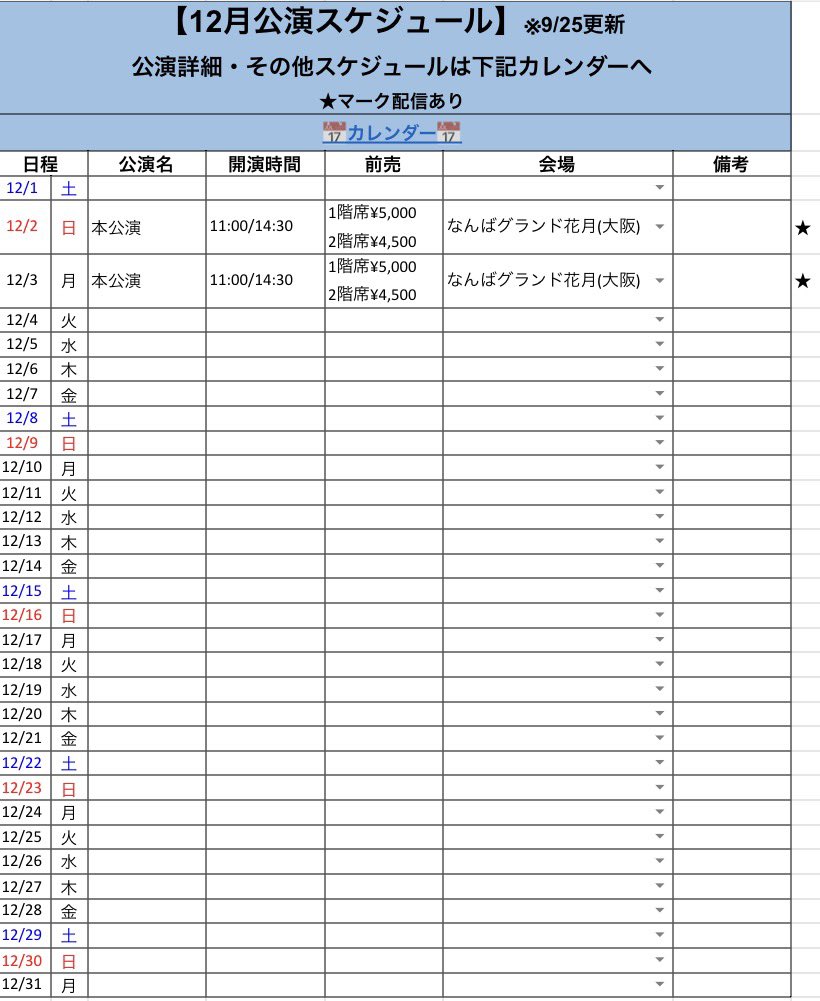Open venue dropdown for 12/1 row
Viewport: 820px width, 1001px height.
[x=660, y=188]
